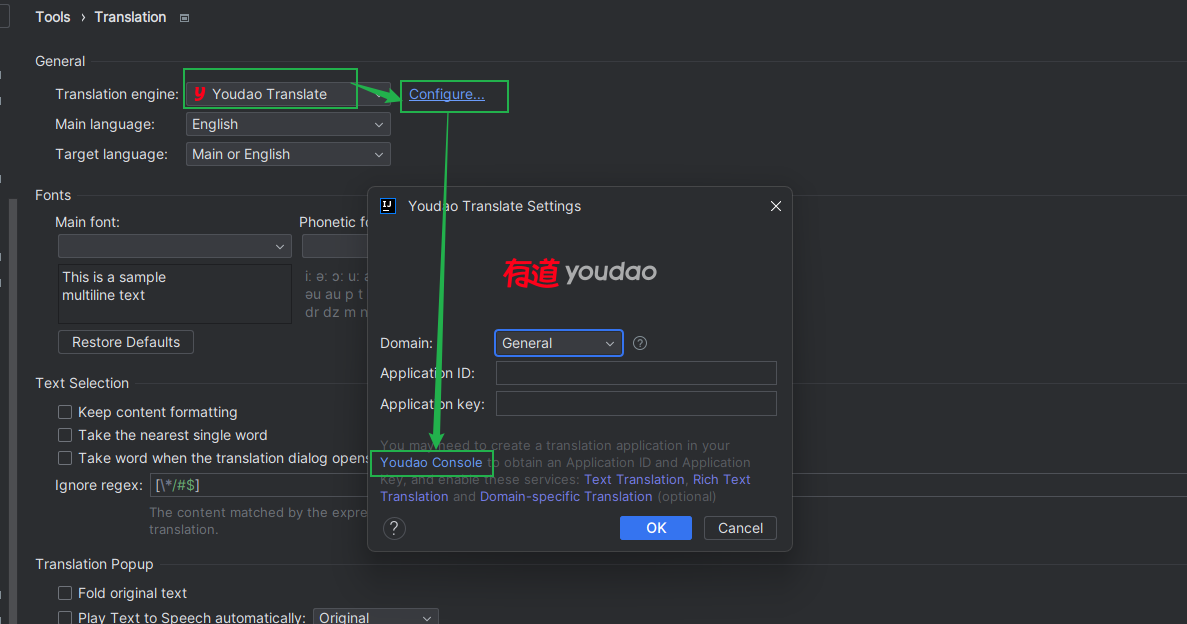Check Take word when the translation dialog opens

click(x=65, y=458)
